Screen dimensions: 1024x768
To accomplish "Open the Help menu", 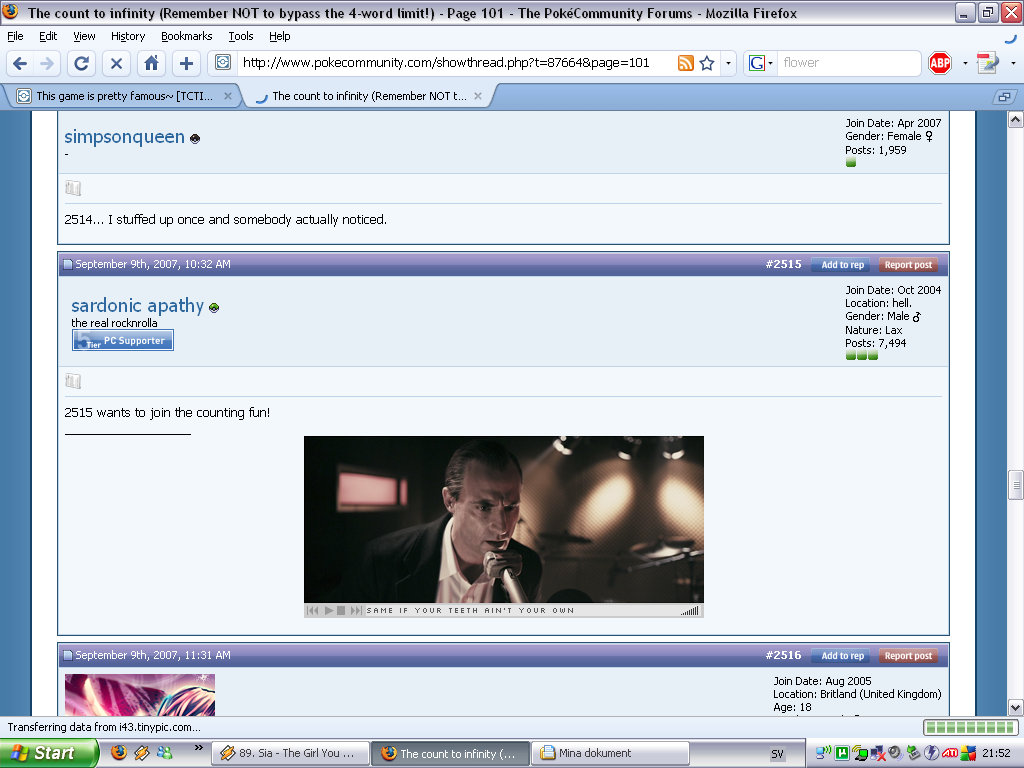I will point(280,36).
